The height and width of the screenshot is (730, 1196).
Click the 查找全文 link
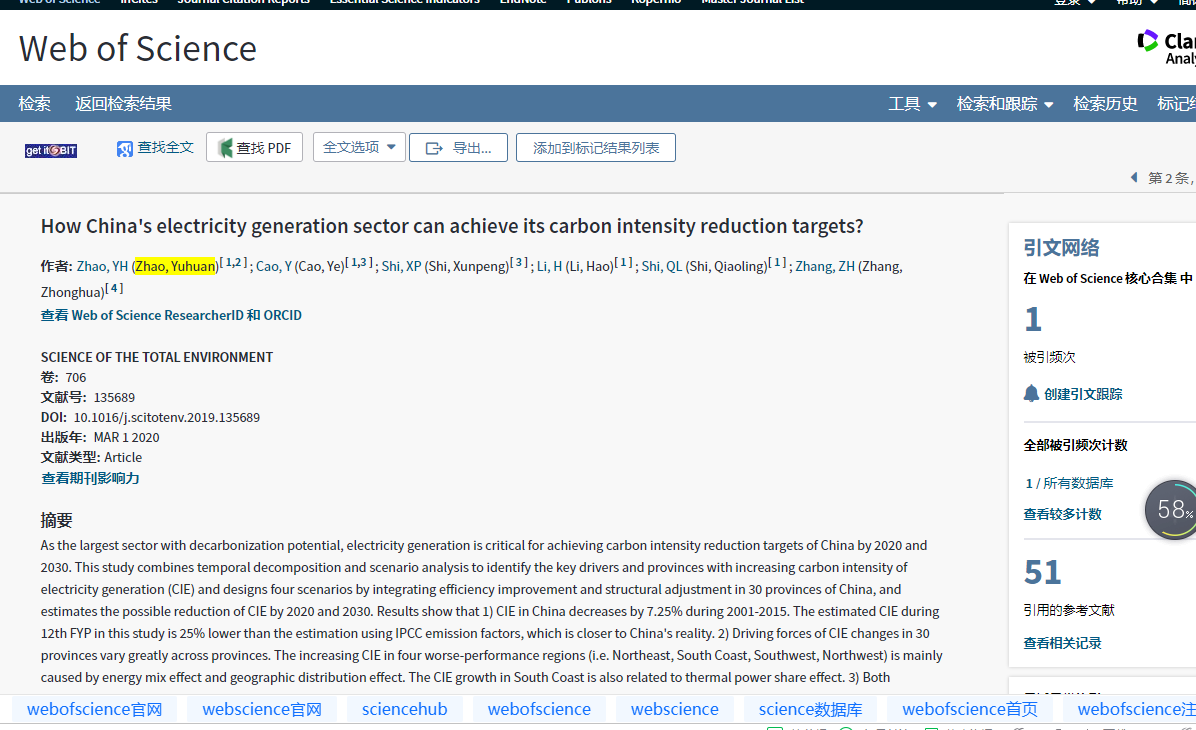(165, 147)
